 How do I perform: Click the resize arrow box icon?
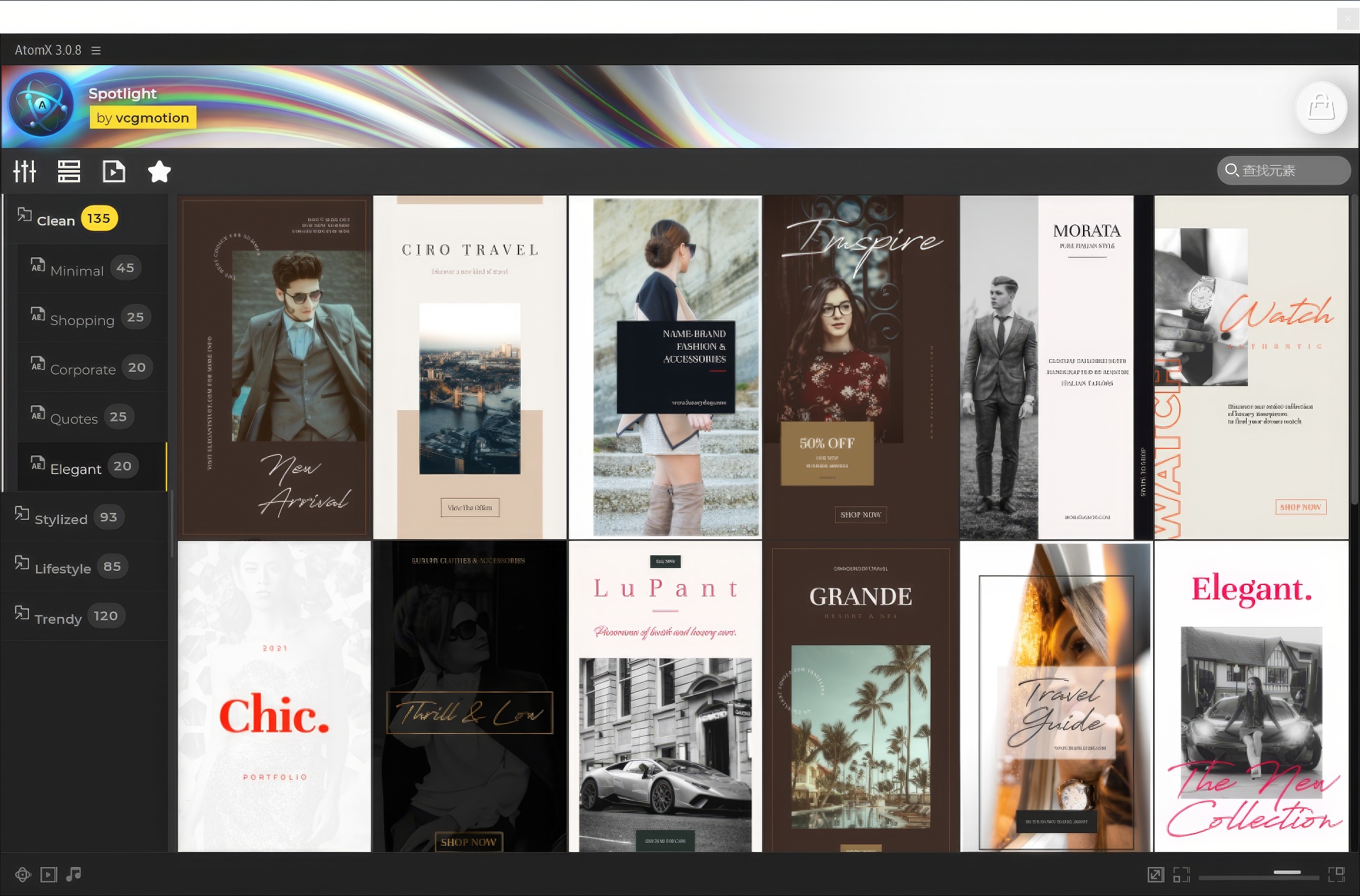[1156, 875]
